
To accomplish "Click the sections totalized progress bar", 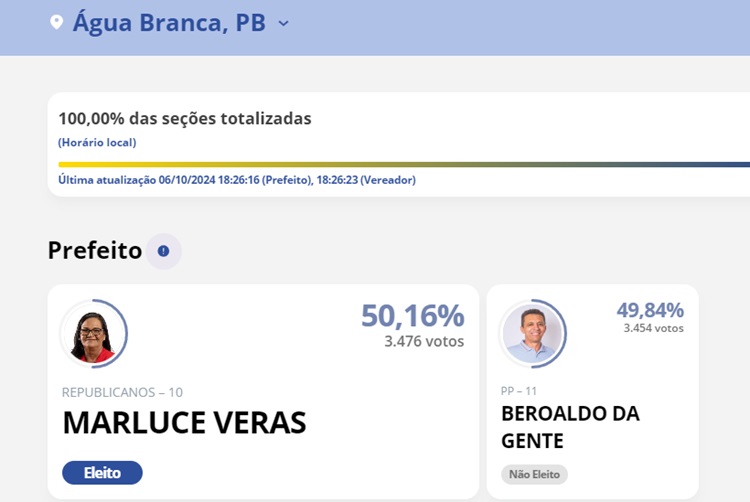I will [x=400, y=164].
